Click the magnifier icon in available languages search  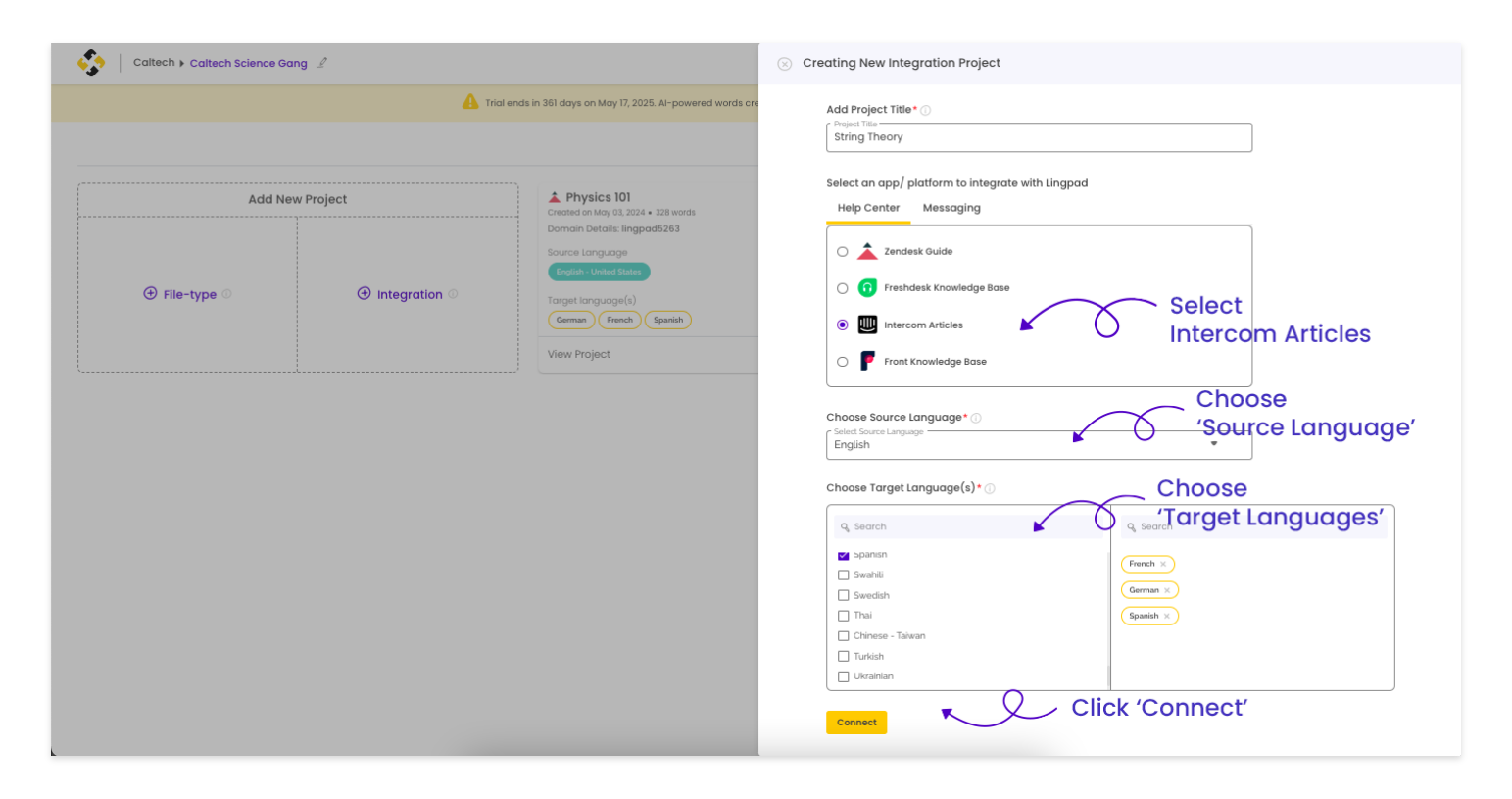[845, 527]
